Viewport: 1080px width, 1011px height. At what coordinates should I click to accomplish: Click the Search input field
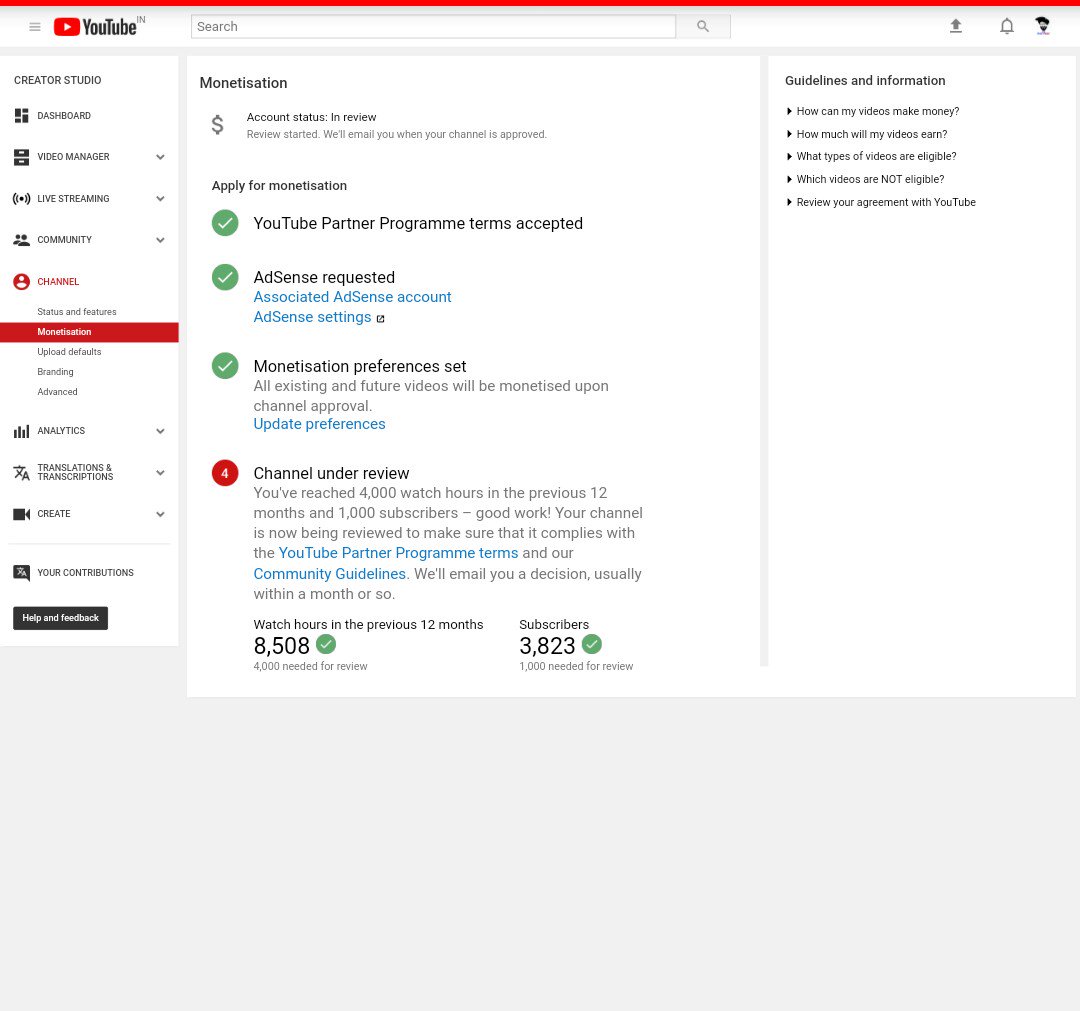click(x=433, y=27)
